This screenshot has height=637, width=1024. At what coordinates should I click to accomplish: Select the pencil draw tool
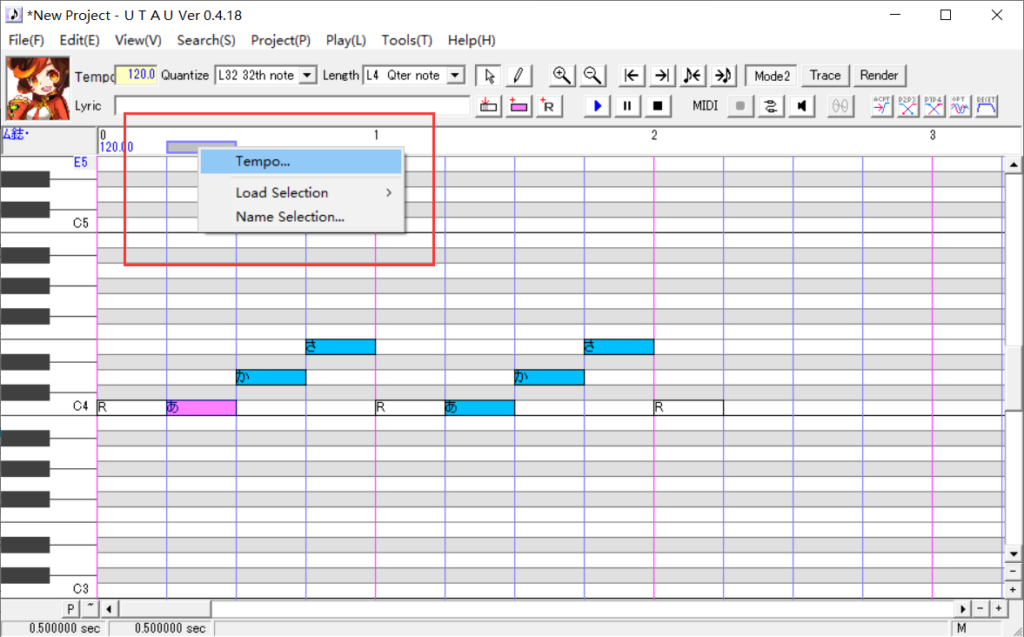tap(518, 76)
